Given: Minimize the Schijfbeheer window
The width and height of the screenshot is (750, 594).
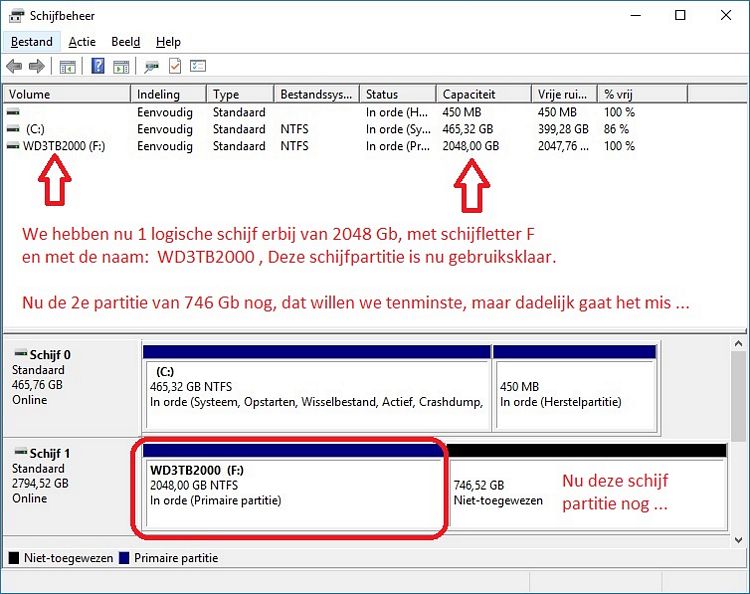Looking at the screenshot, I should (635, 15).
